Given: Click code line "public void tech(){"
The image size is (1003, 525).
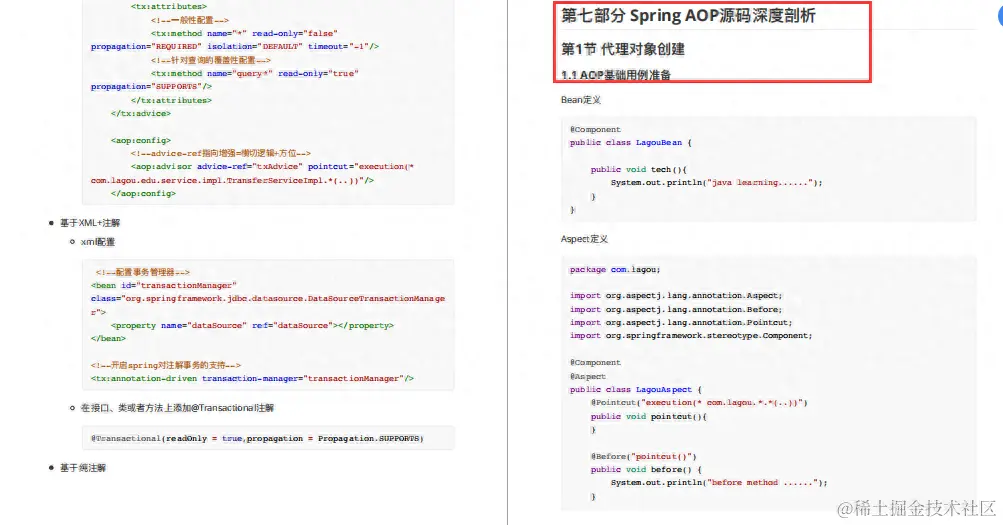Looking at the screenshot, I should click(638, 169).
